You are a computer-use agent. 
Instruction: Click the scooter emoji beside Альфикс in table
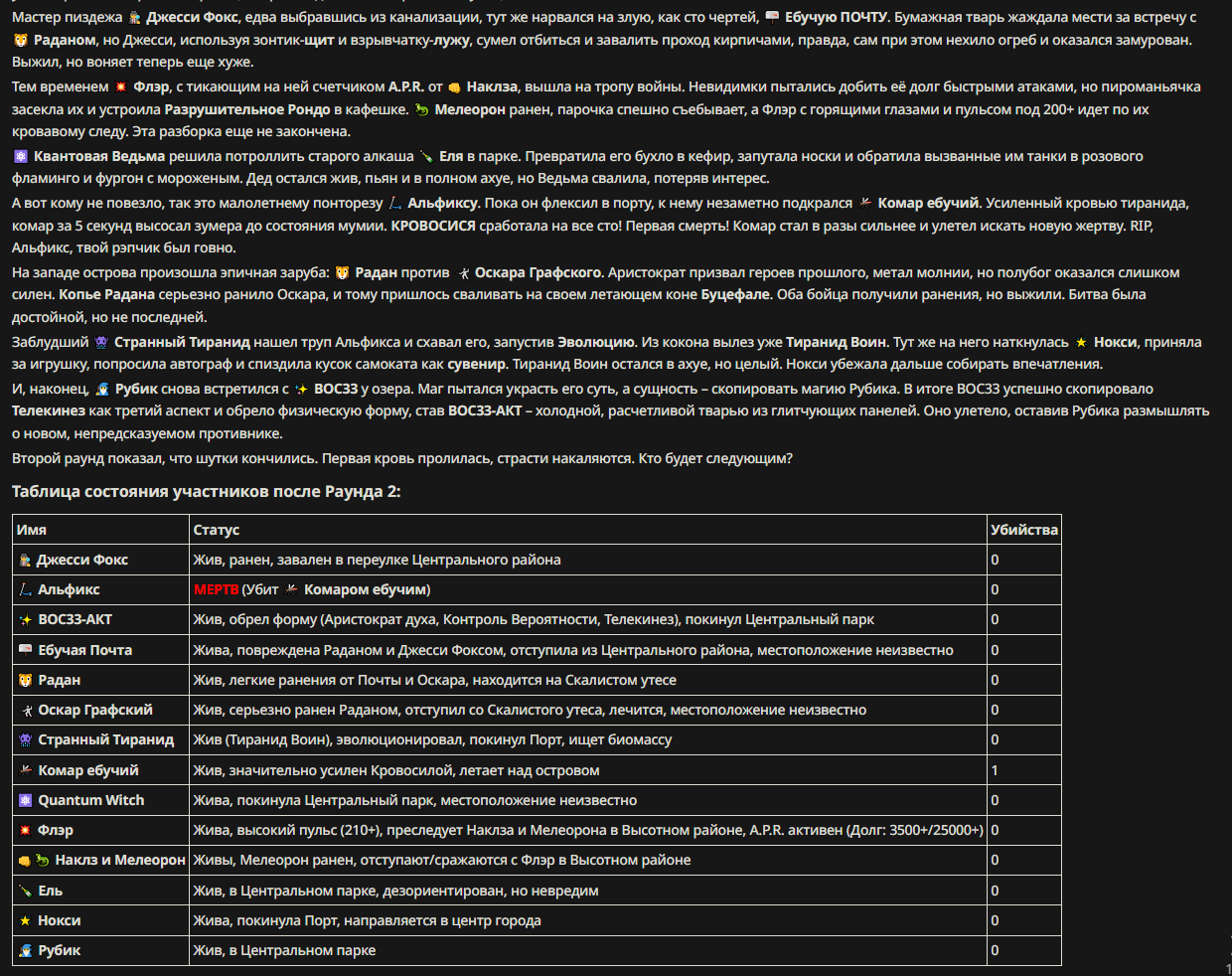click(x=26, y=590)
